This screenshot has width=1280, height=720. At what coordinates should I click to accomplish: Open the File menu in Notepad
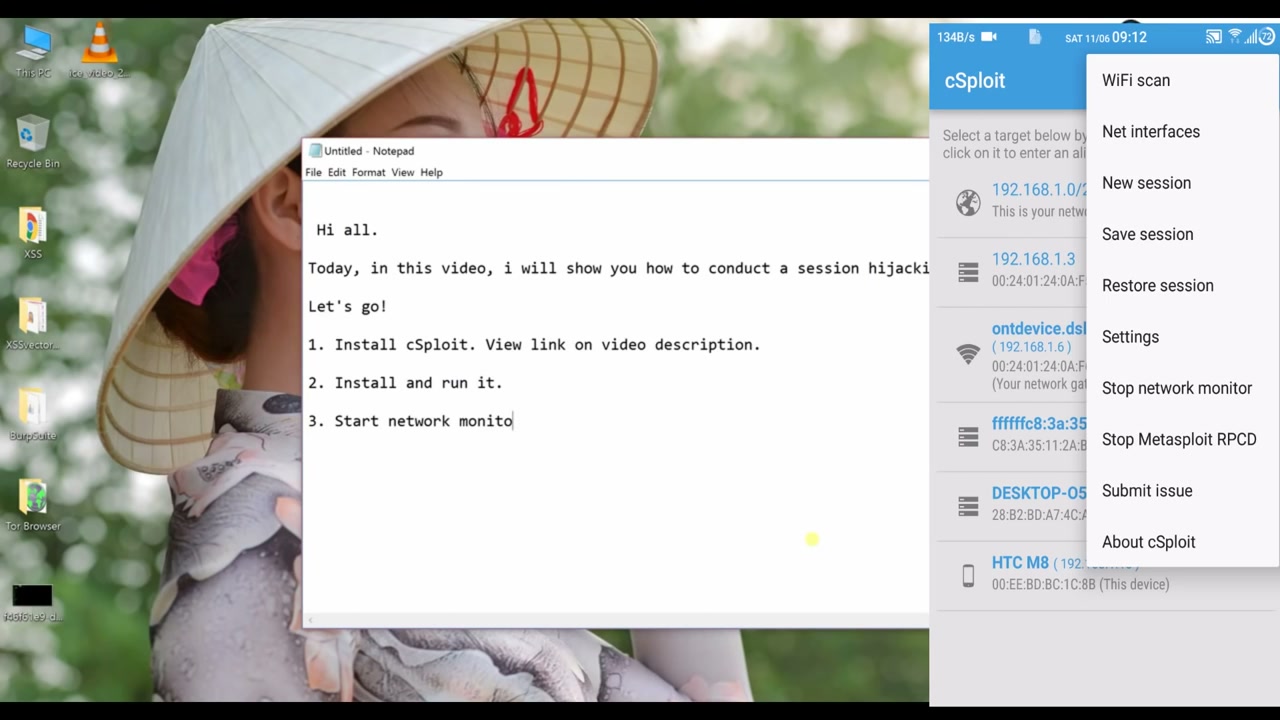[313, 172]
